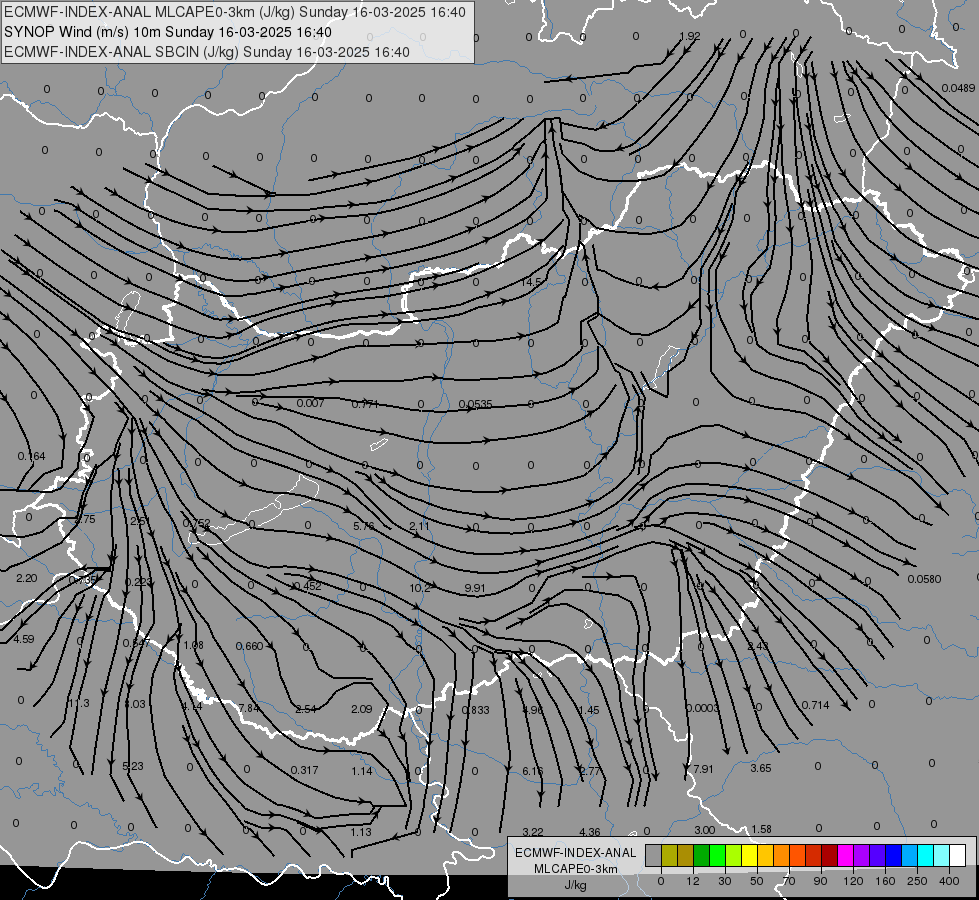Click the lime yellow-green legend swatch
The width and height of the screenshot is (979, 900).
(x=734, y=856)
